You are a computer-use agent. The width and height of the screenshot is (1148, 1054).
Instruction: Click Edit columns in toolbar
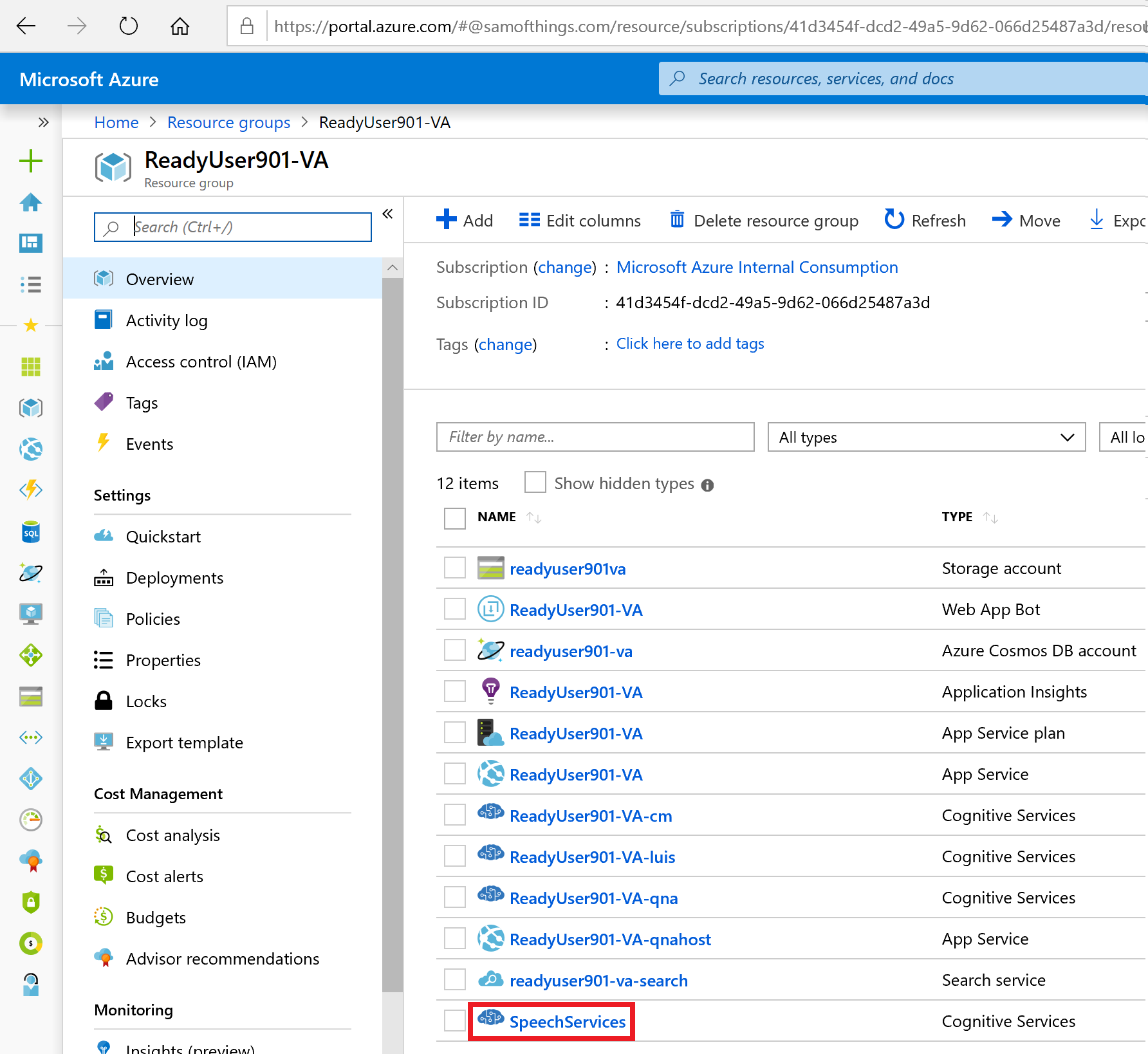(580, 220)
